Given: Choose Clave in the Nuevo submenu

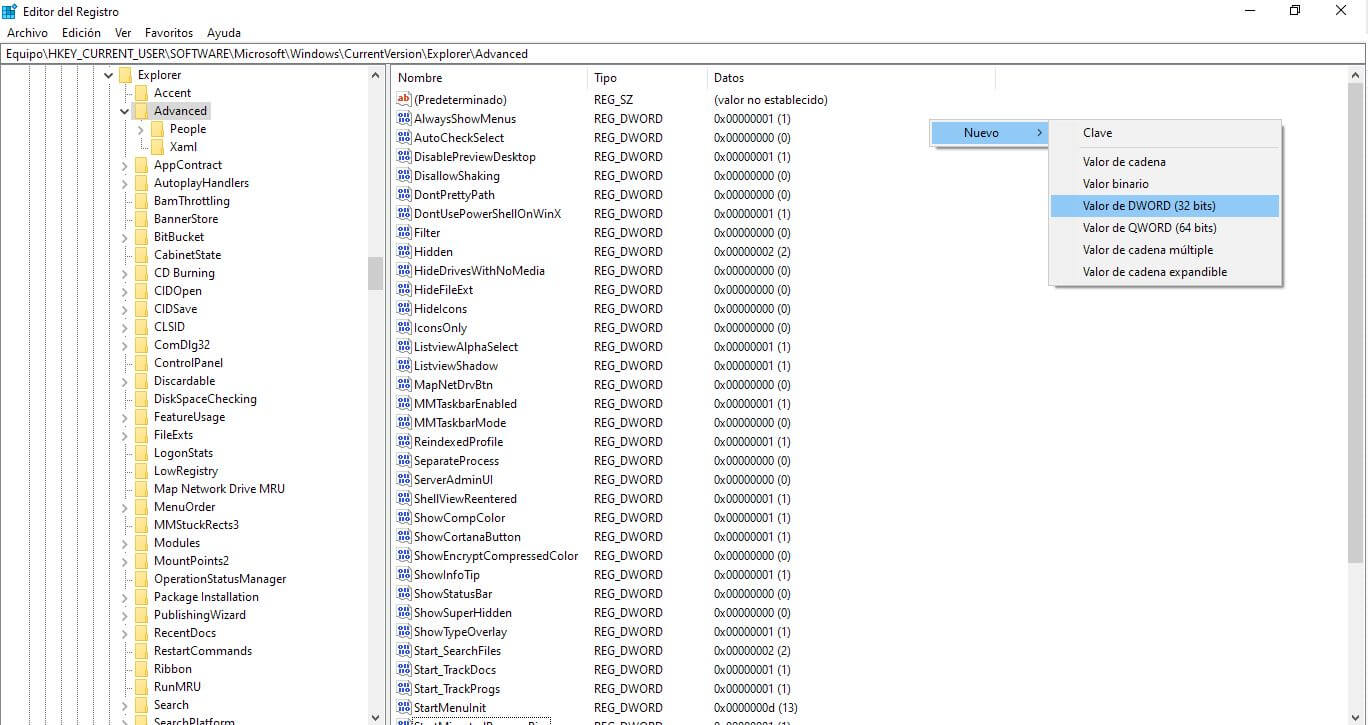Looking at the screenshot, I should click(x=1165, y=133).
